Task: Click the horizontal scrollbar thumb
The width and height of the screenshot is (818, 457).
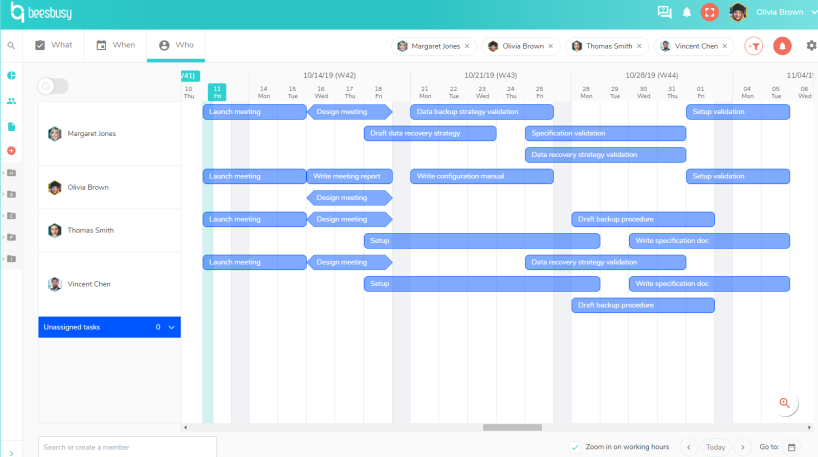Action: coord(512,427)
